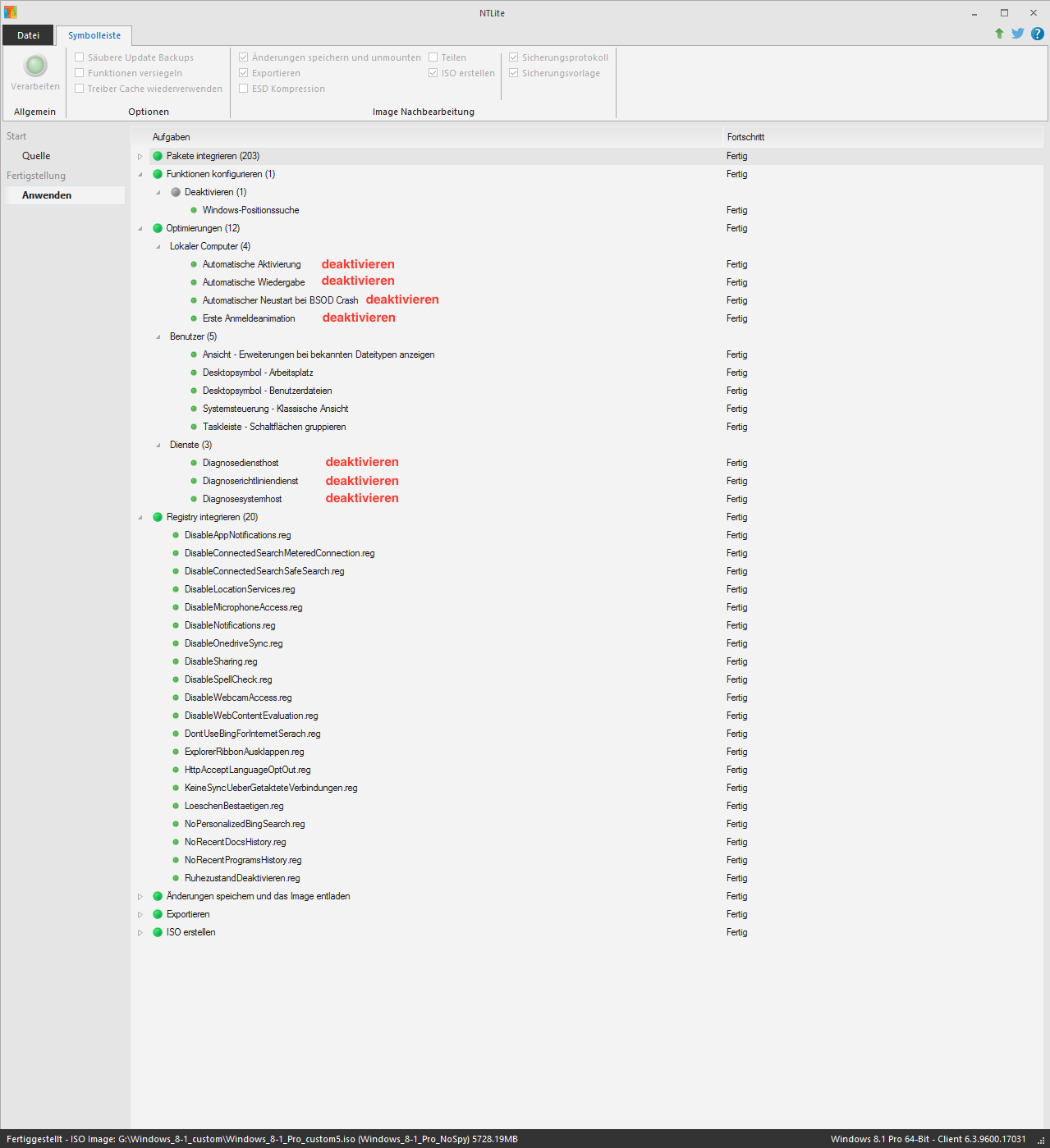
Task: Click the Fortschritt column header
Action: click(745, 137)
